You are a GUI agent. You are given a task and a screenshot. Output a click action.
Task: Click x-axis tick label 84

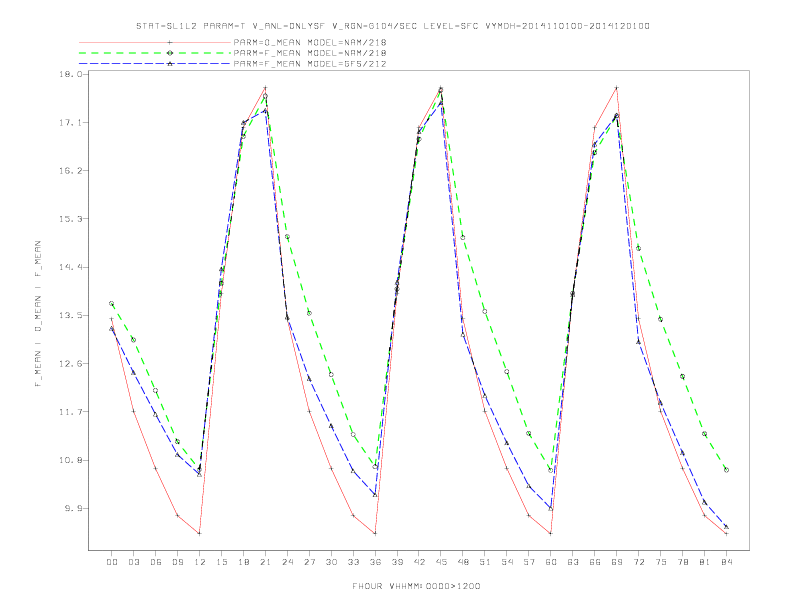point(727,562)
